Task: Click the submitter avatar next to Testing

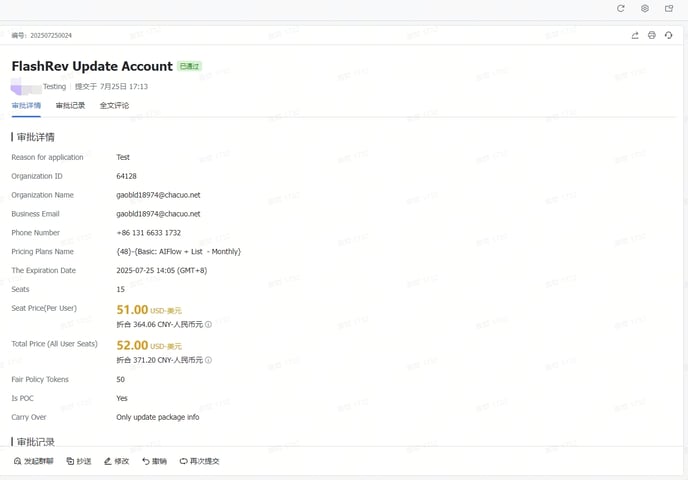Action: pos(26,86)
